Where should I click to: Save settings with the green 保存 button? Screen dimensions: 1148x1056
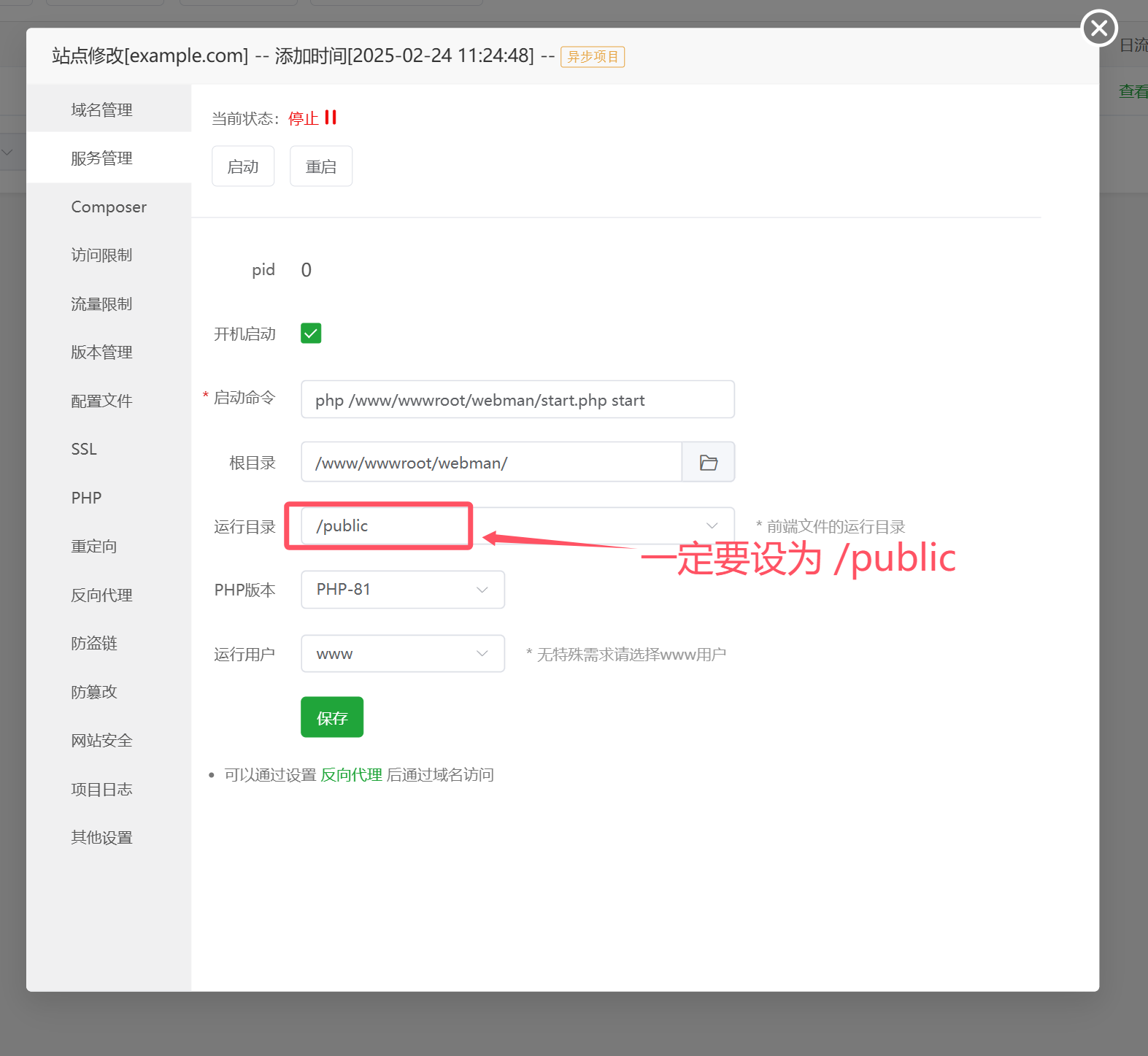(x=332, y=718)
